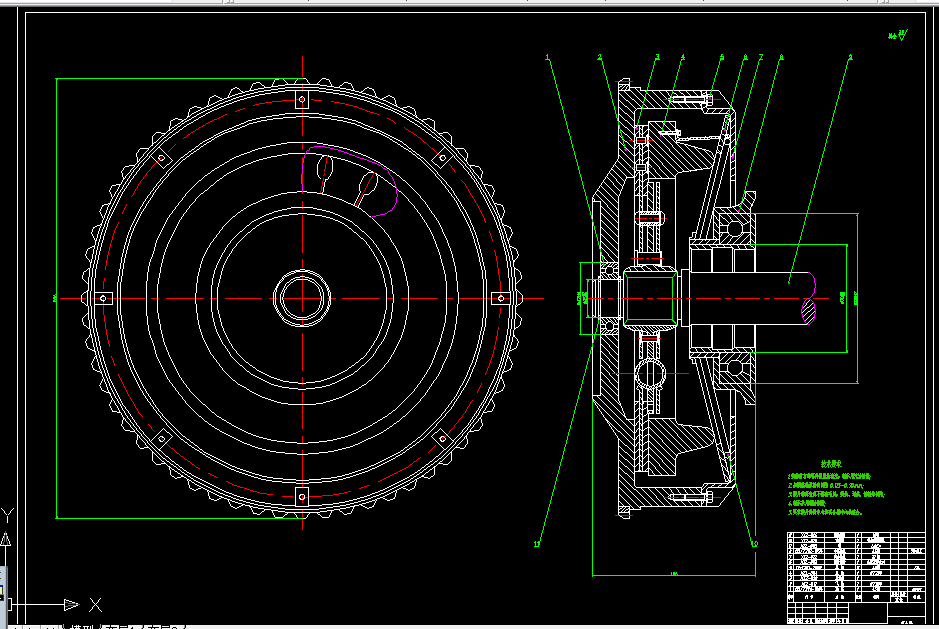The height and width of the screenshot is (629, 939).
Task: Select part balloon number 3
Action: (x=657, y=58)
